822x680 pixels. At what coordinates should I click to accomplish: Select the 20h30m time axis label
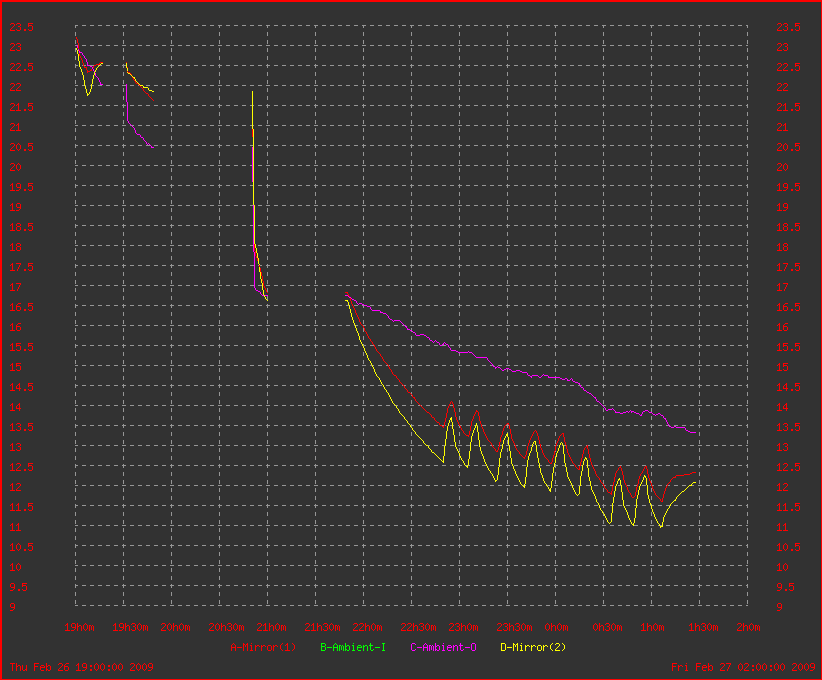pyautogui.click(x=226, y=628)
